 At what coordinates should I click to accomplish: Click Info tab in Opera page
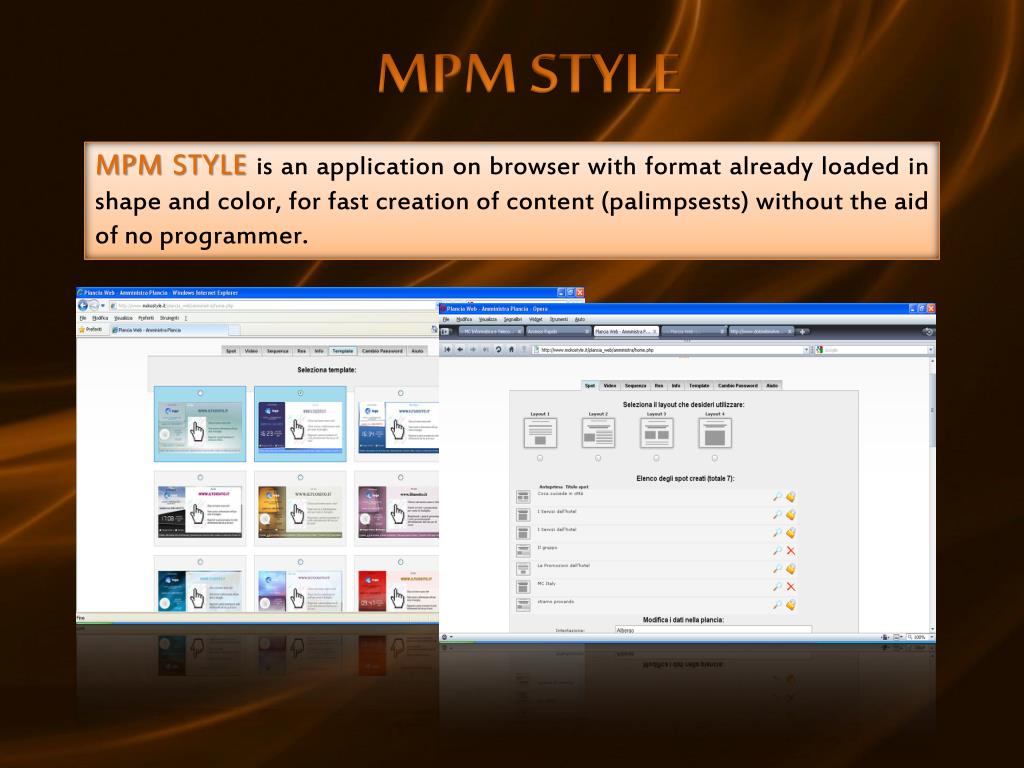click(676, 386)
